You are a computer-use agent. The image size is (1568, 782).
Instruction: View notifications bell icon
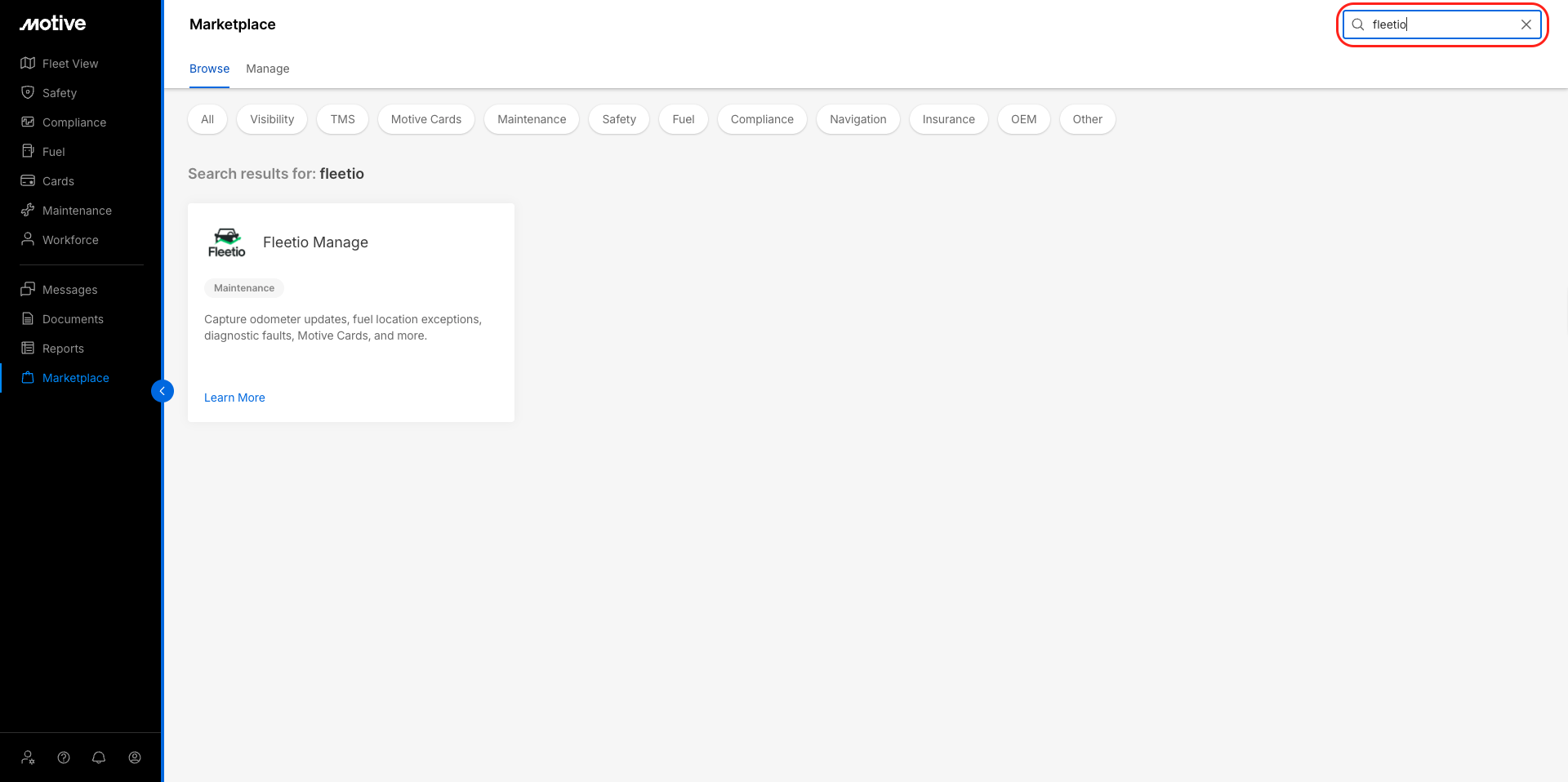point(99,758)
